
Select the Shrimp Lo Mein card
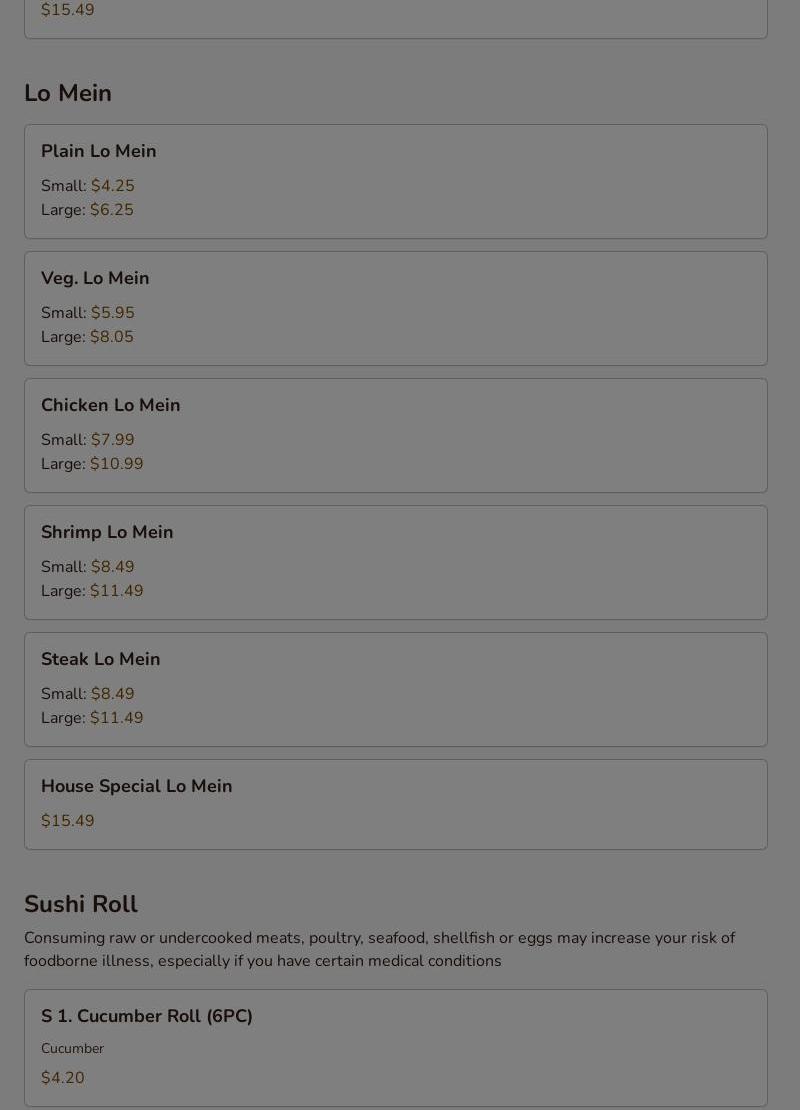[x=396, y=563]
